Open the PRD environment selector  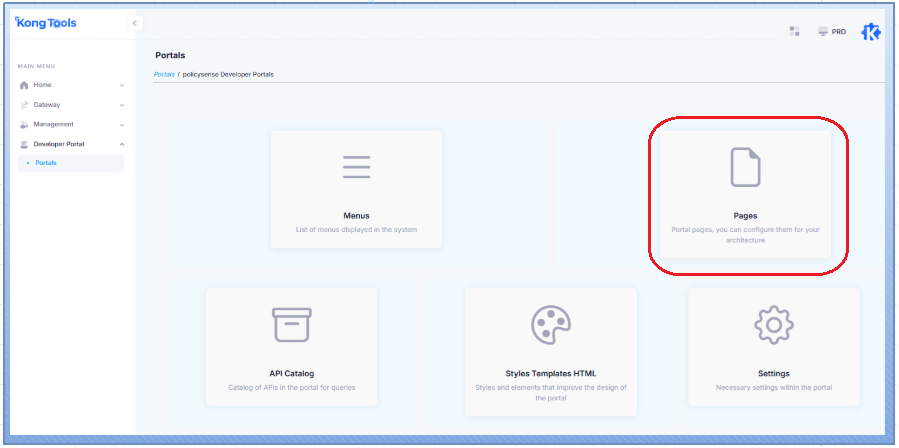(831, 32)
